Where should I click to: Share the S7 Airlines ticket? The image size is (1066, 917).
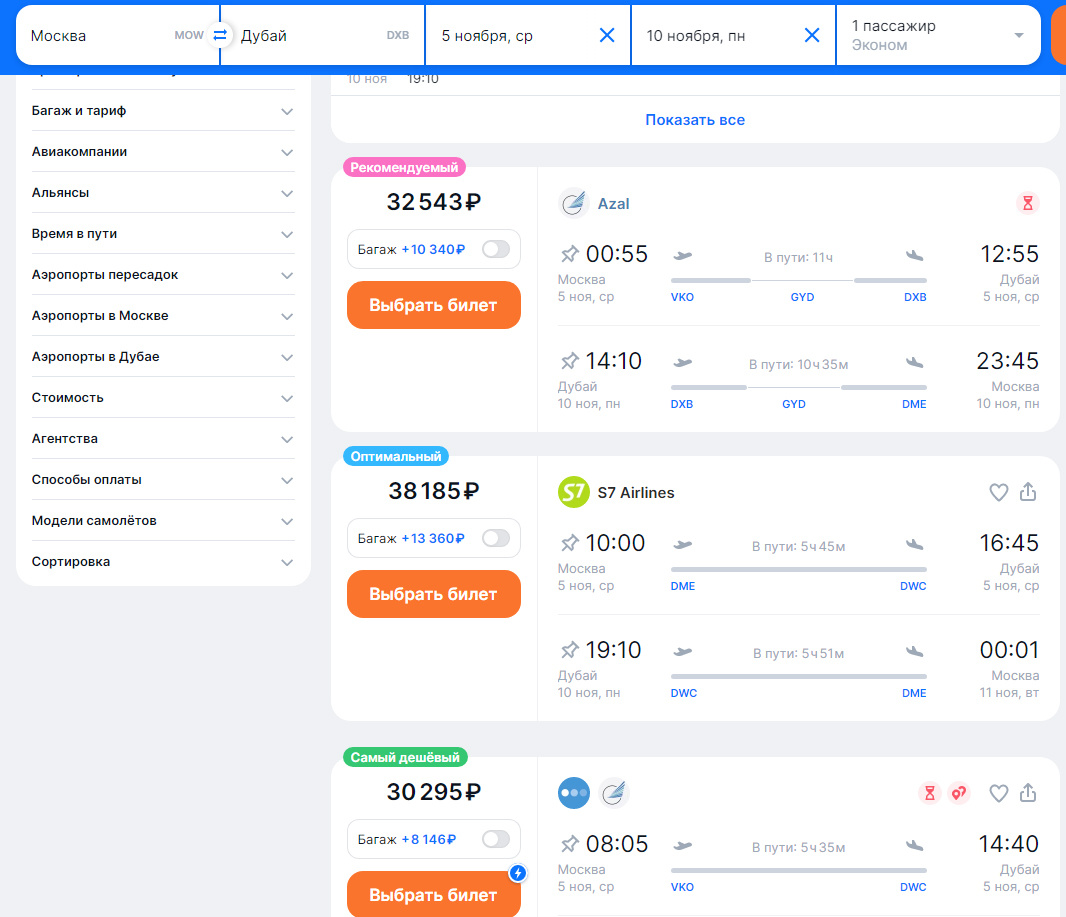pos(1027,491)
